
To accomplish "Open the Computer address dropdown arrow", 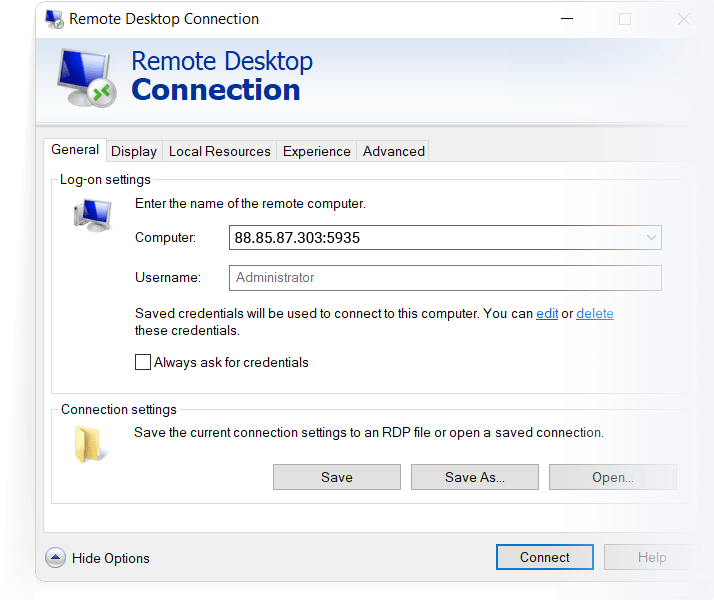I will 651,238.
